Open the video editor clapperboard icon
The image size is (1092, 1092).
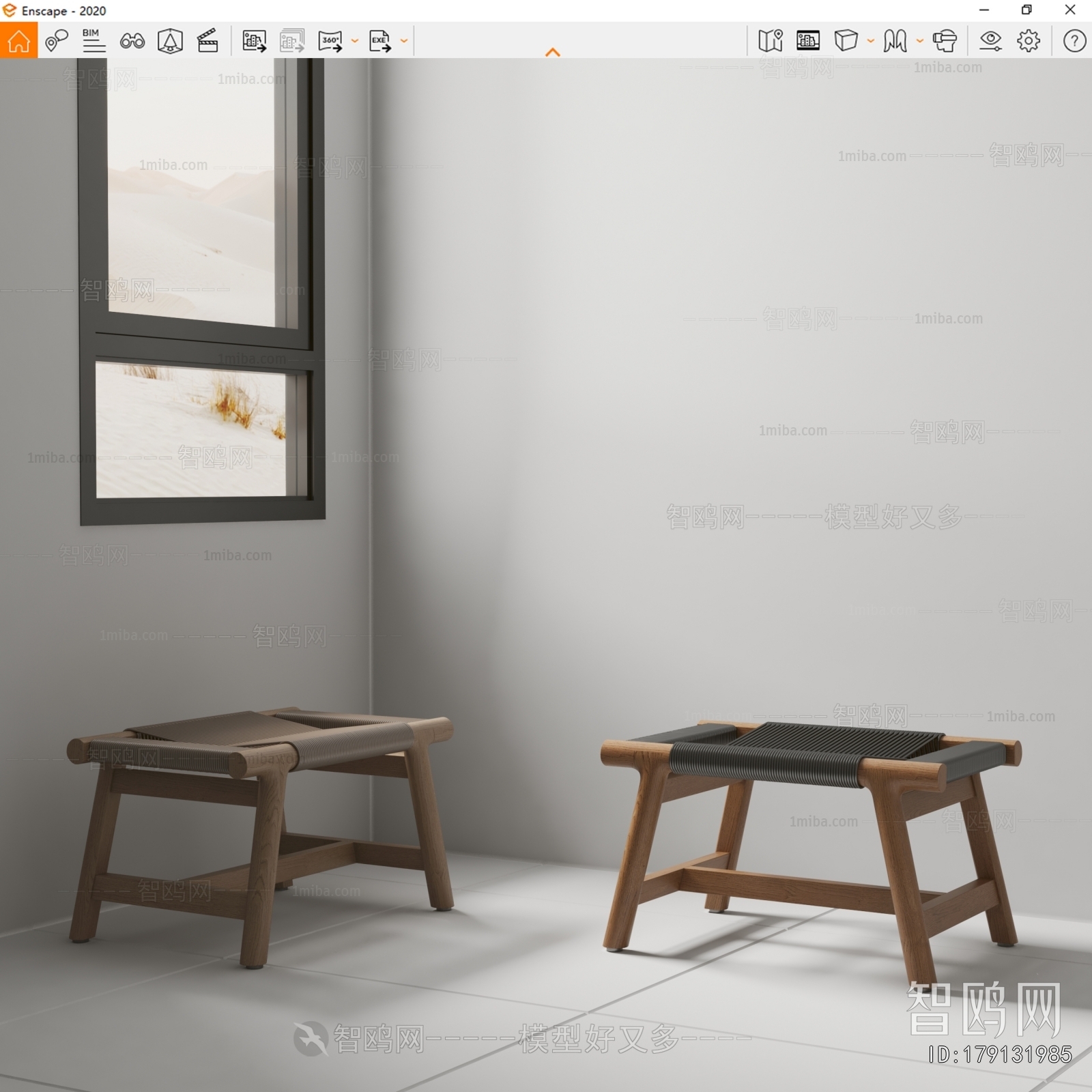[x=207, y=41]
